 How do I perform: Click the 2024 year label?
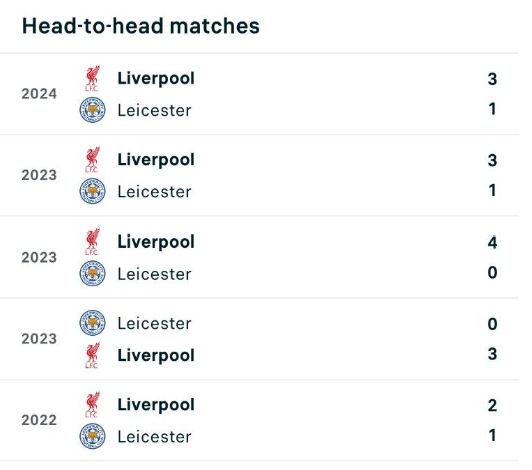pyautogui.click(x=39, y=94)
